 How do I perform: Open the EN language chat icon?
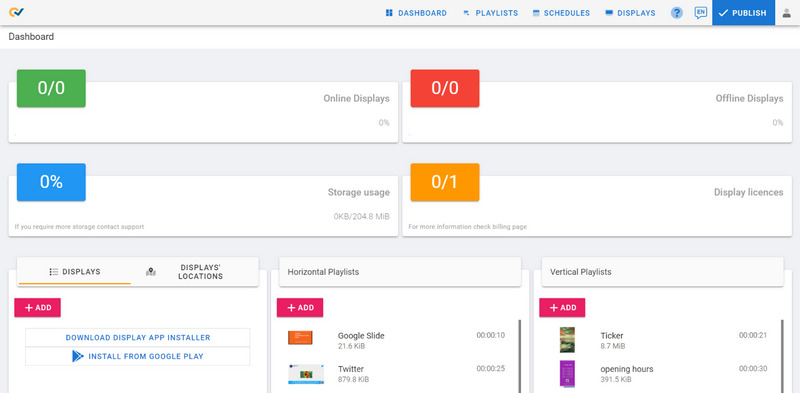tap(701, 12)
